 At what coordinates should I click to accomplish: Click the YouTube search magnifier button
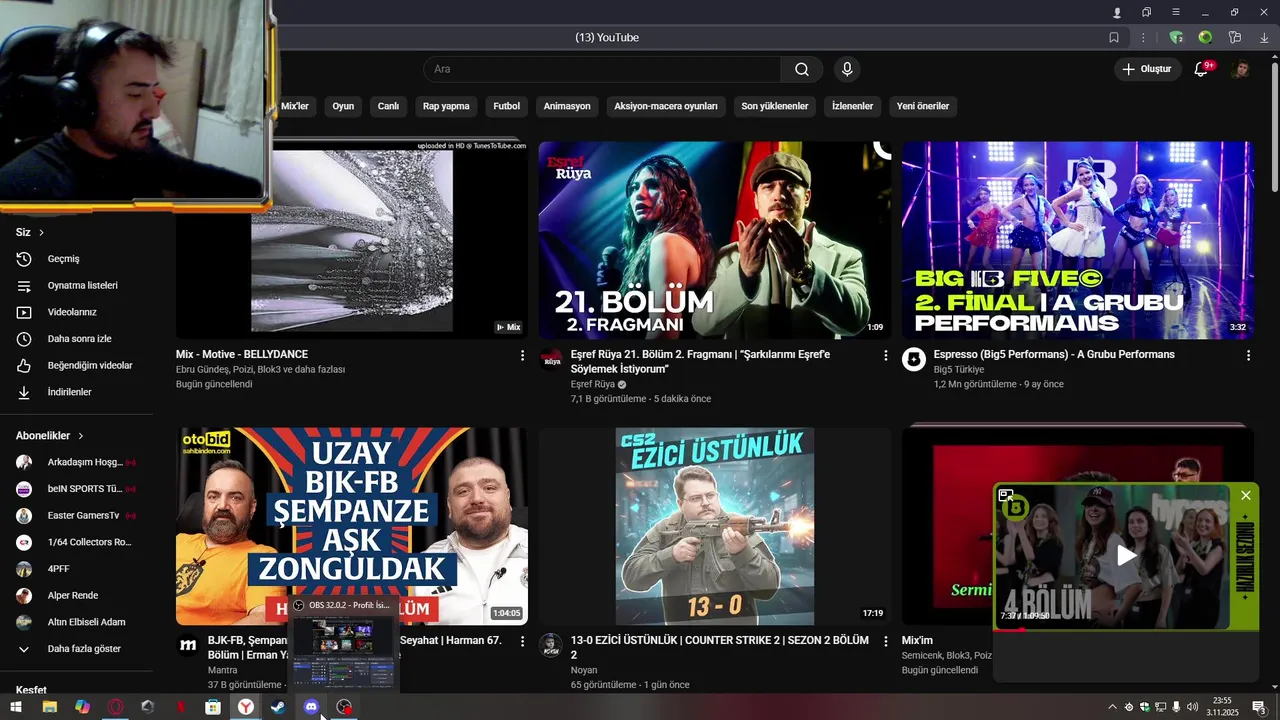pos(802,69)
